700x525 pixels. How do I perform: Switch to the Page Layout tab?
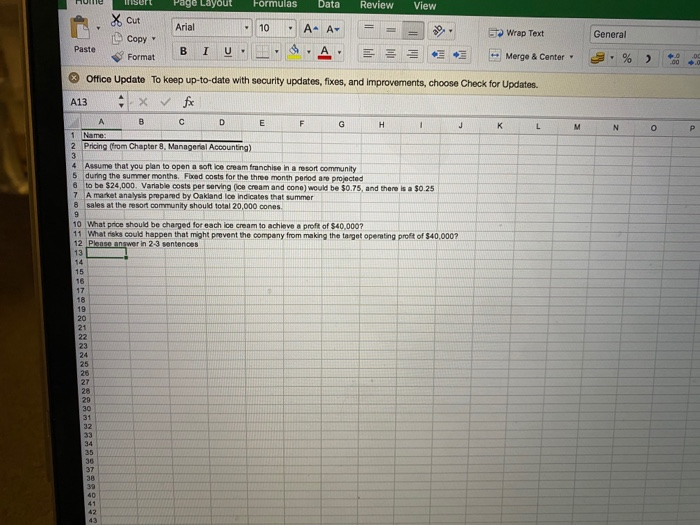(x=203, y=4)
